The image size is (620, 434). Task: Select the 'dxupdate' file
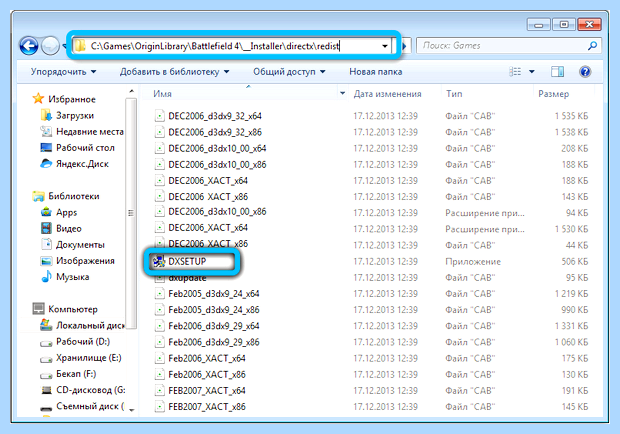tap(187, 278)
